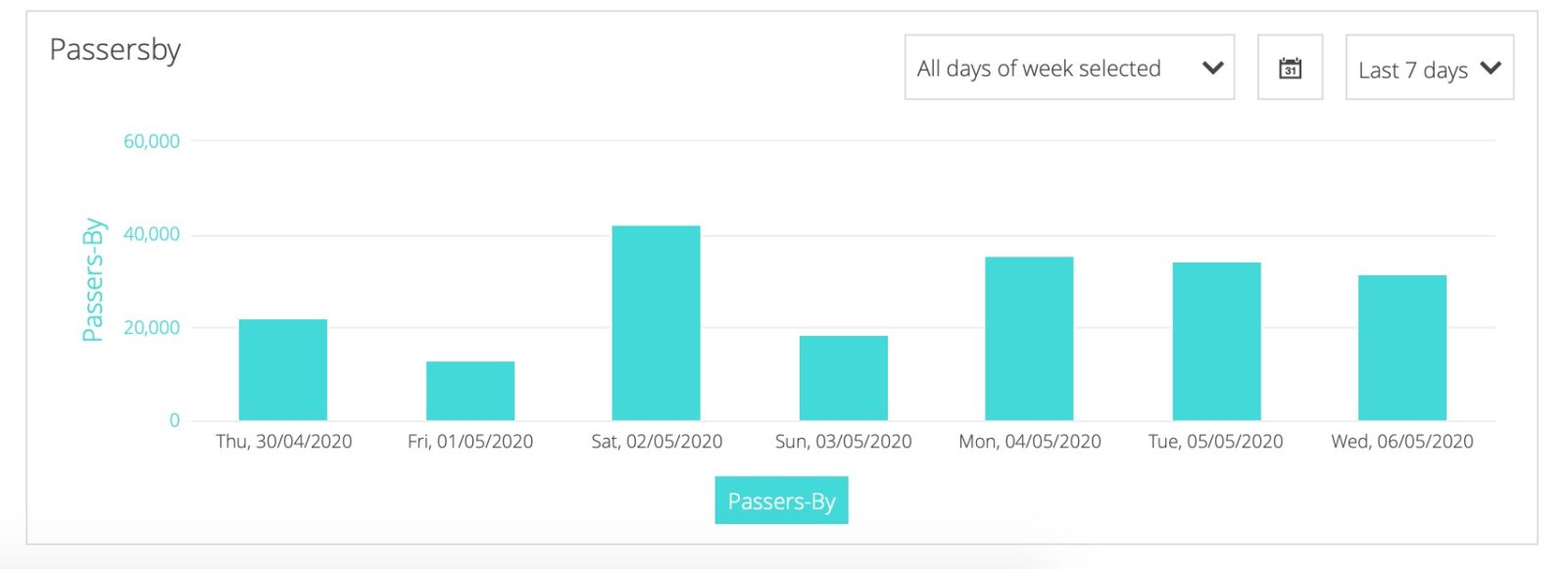This screenshot has height=569, width=1568.
Task: Click the Mon, 04/05/2020 date label
Action: [x=1029, y=442]
